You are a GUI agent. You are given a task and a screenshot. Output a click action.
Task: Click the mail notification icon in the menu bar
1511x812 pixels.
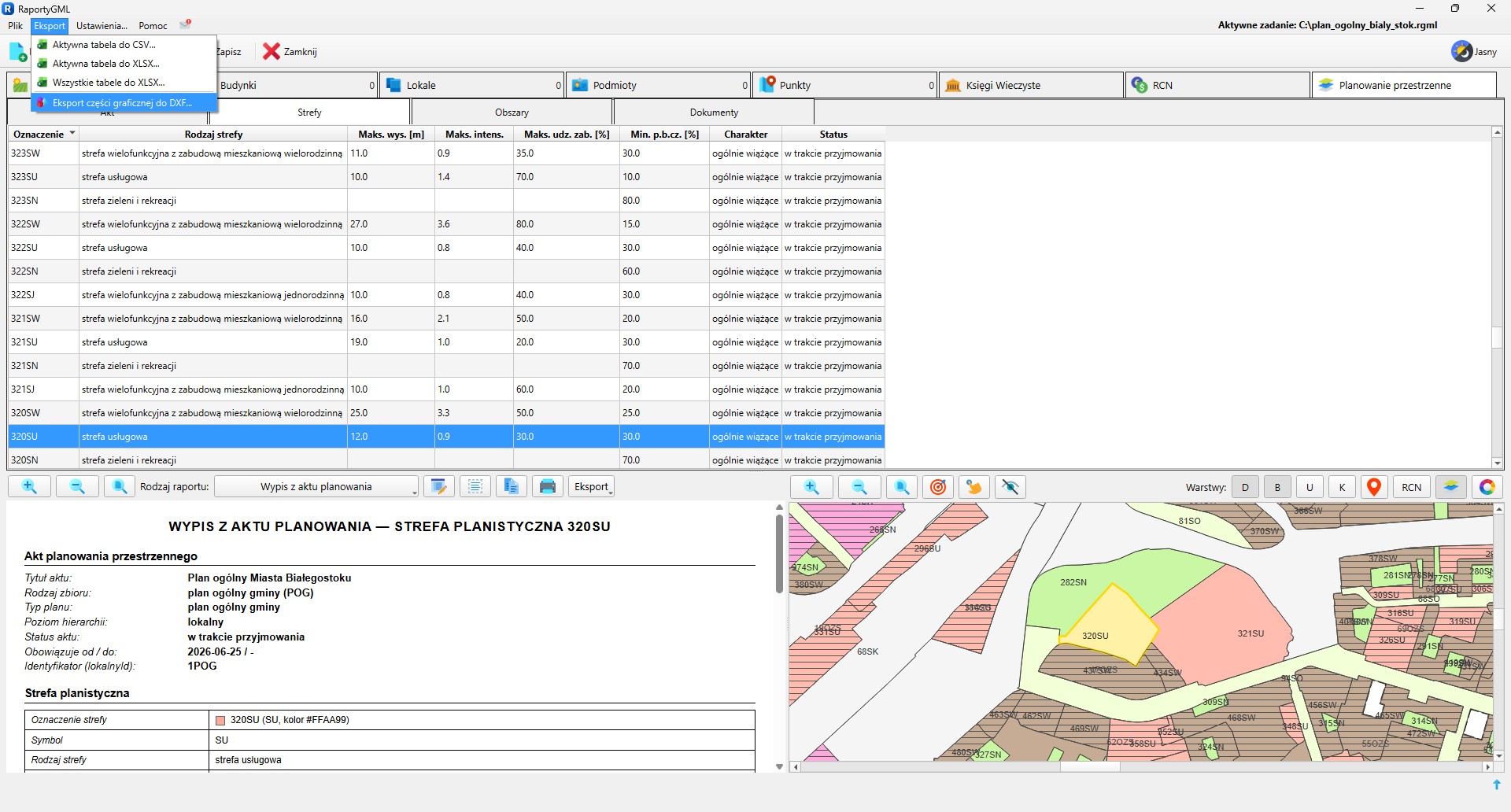(186, 25)
